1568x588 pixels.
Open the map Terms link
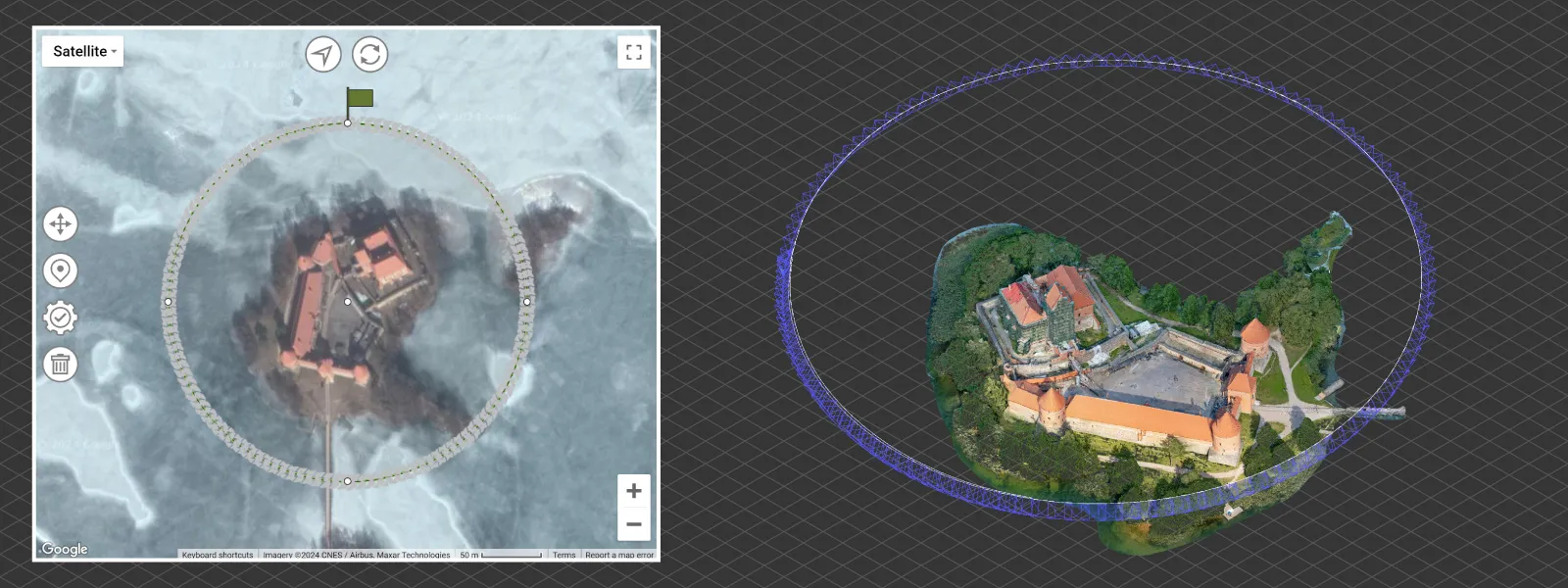564,555
